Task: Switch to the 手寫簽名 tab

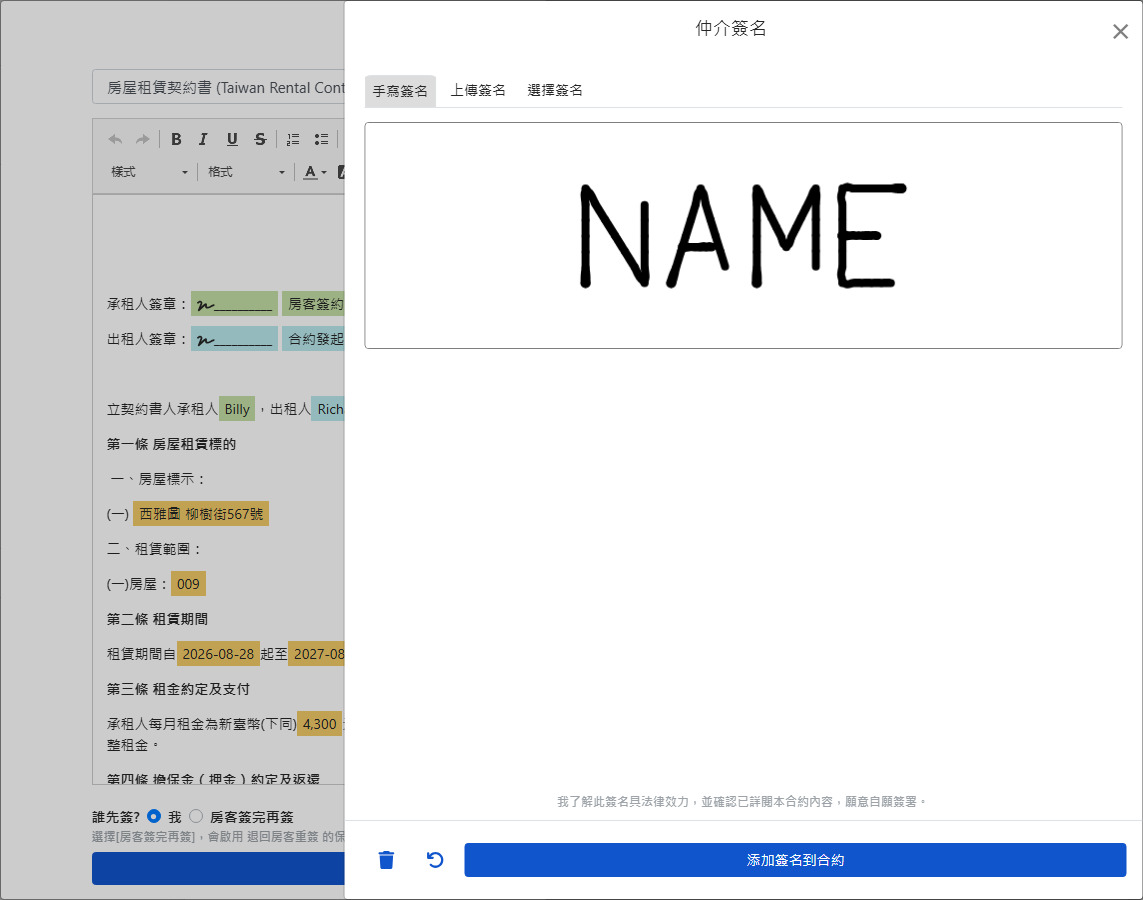Action: pos(400,91)
